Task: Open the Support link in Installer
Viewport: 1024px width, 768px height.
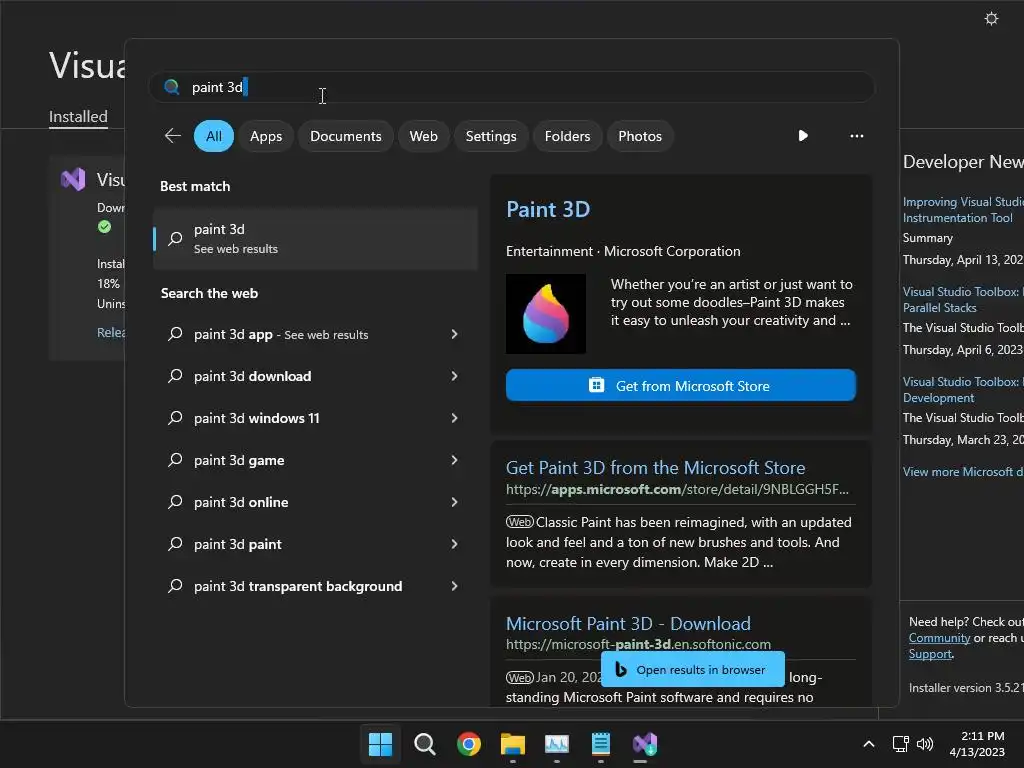Action: click(x=931, y=654)
